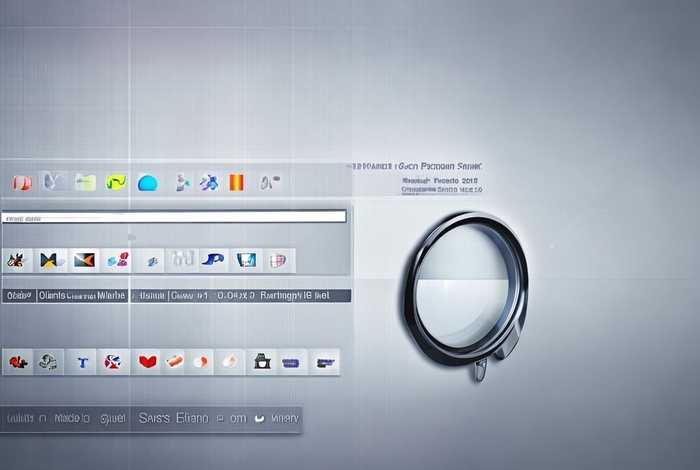
Task: Click the blue and white shield icon
Action: pyautogui.click(x=246, y=261)
